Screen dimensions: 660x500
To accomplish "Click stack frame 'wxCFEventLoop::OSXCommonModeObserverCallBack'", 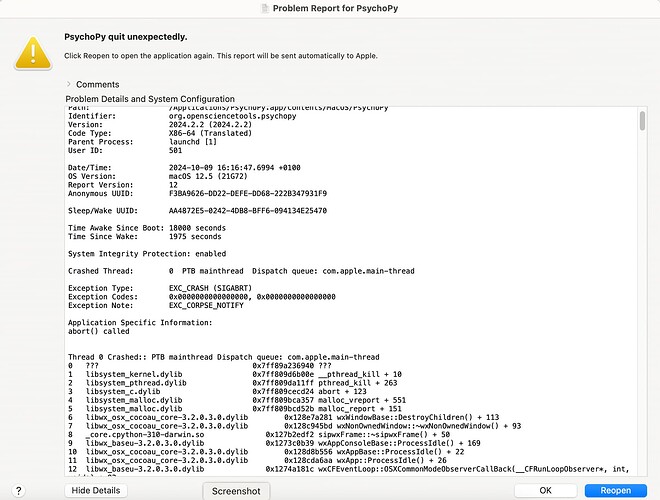I will click(349, 469).
